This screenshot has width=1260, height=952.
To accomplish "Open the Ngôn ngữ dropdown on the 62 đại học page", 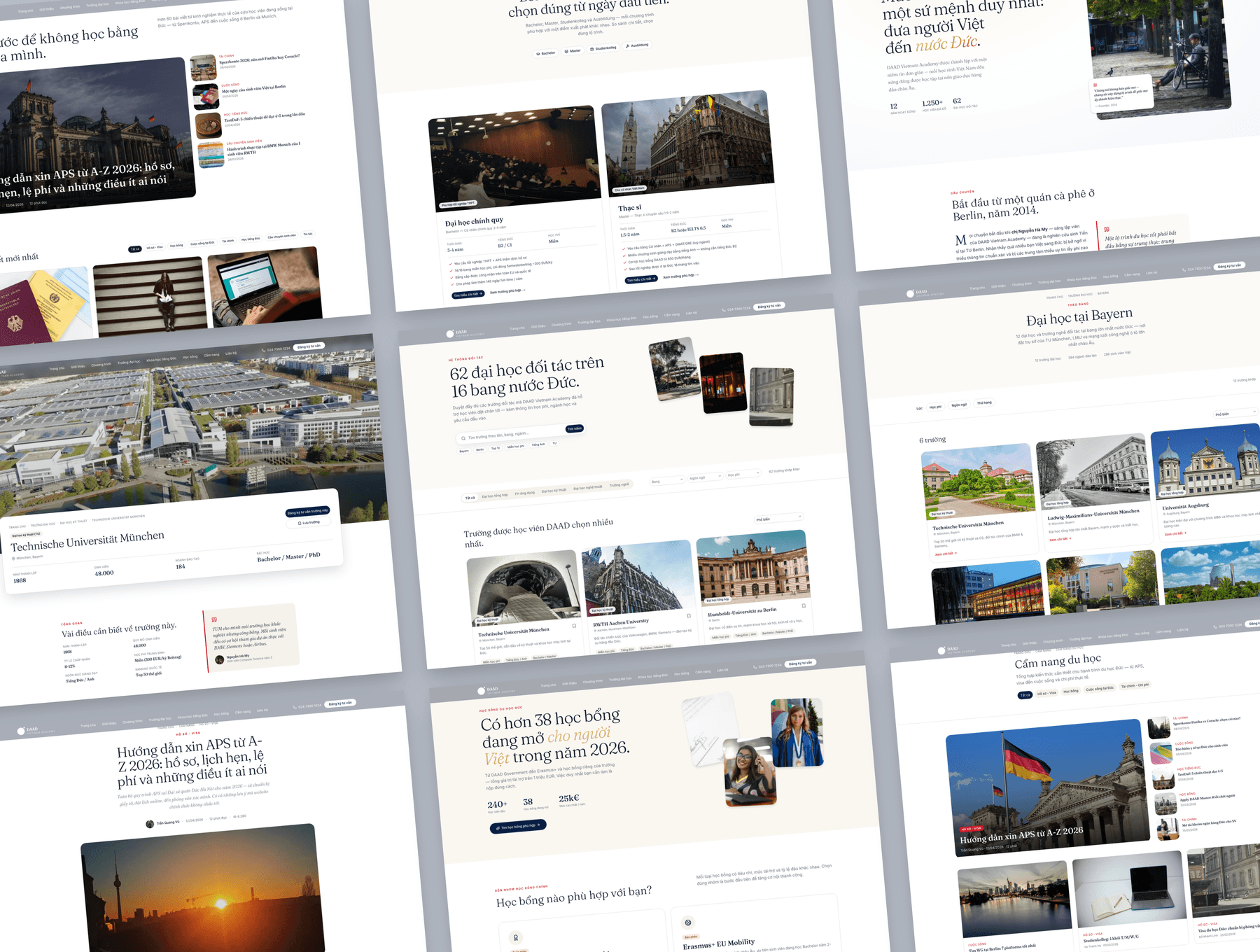I will point(705,477).
